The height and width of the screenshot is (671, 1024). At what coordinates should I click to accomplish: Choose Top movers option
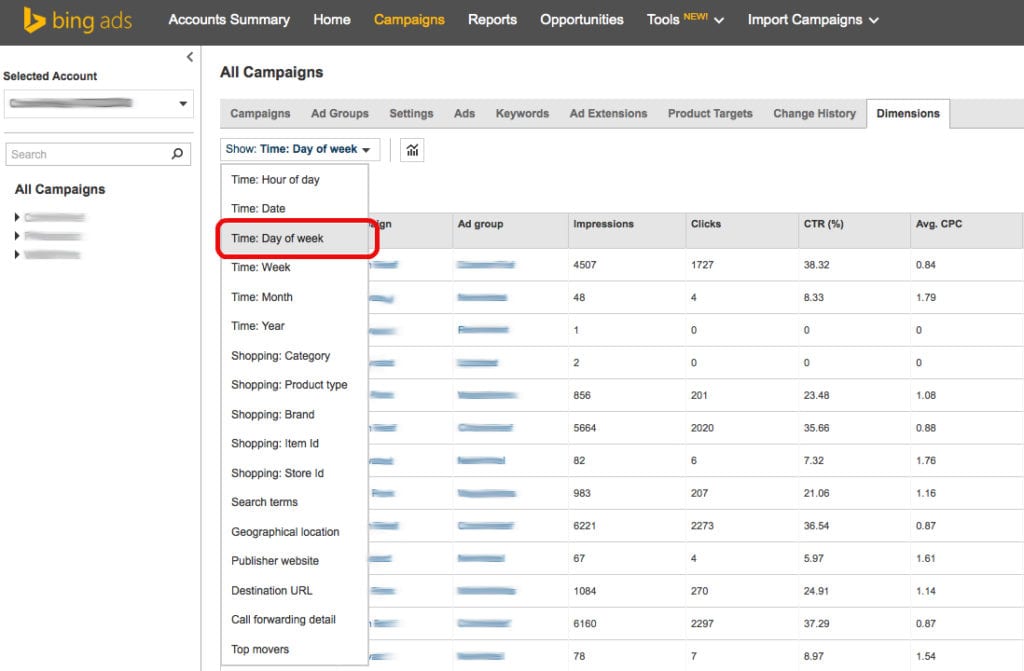(295, 649)
